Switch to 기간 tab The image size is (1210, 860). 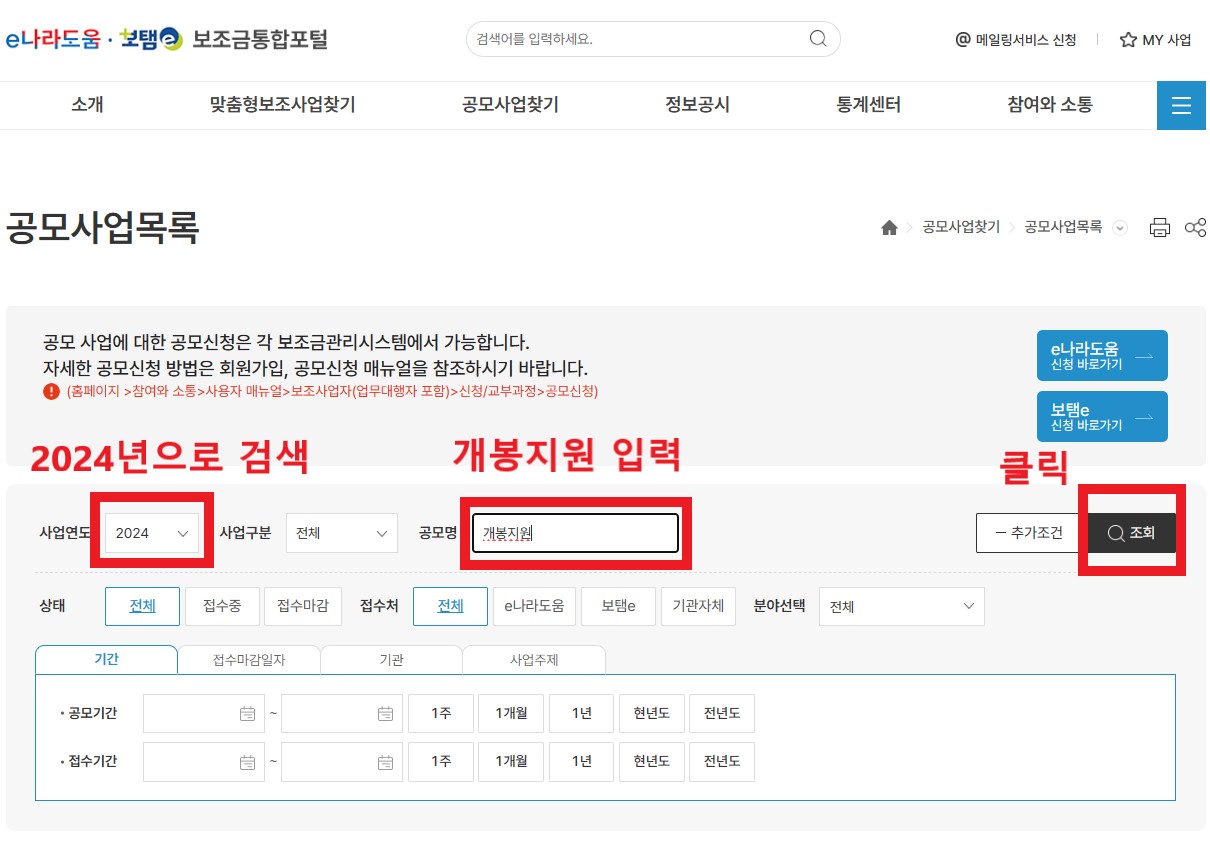106,660
